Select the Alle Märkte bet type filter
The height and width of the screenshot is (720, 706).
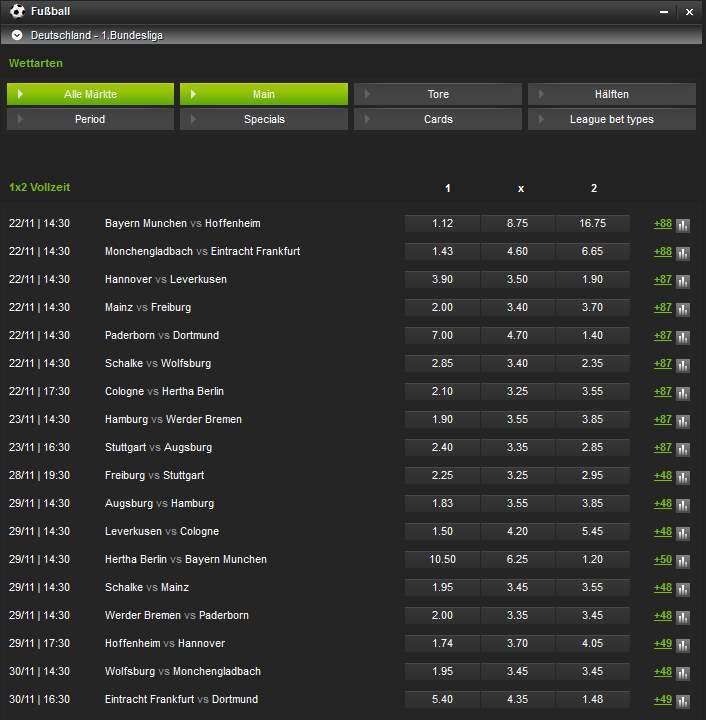click(x=90, y=94)
